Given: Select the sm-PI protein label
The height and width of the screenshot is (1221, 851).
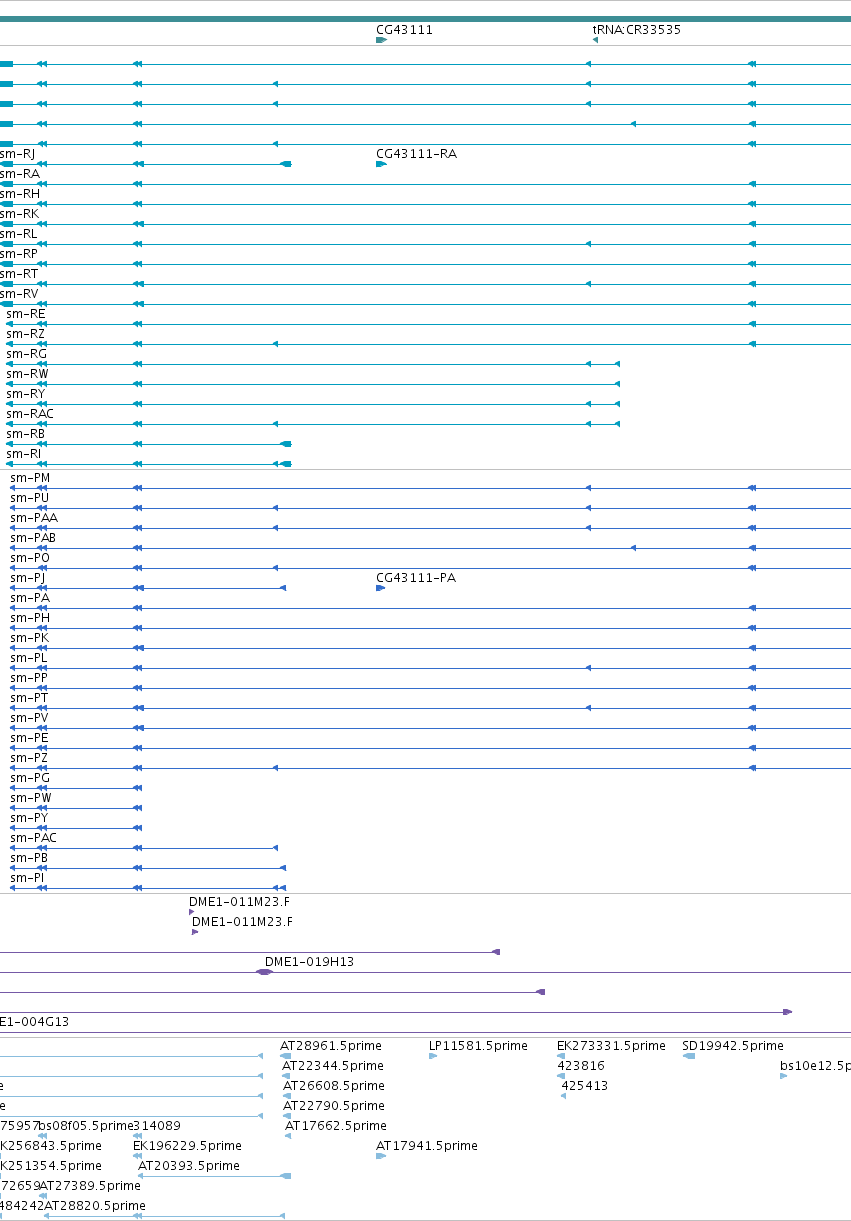Looking at the screenshot, I should point(28,878).
